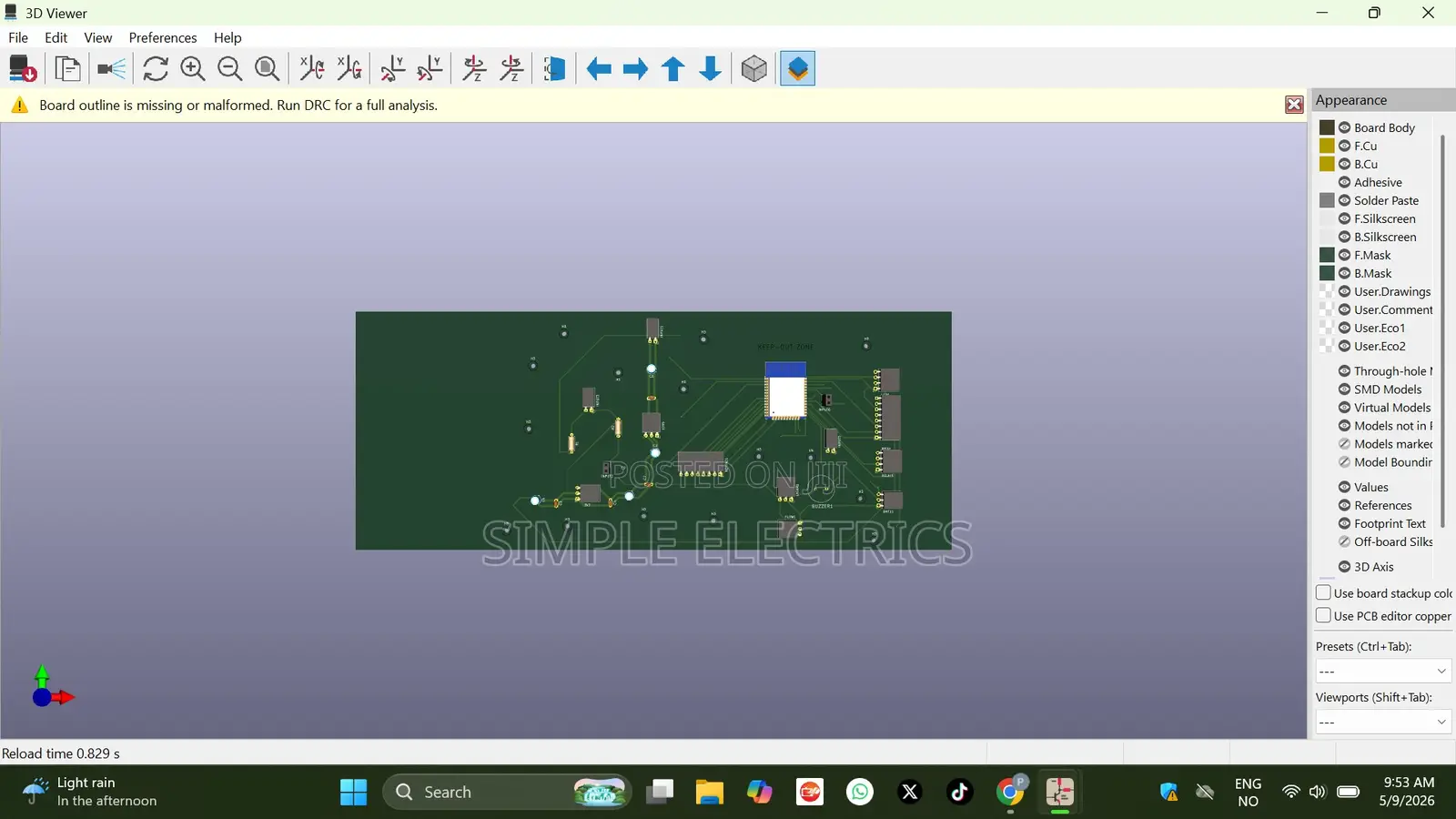Fit the board with zoom-to-fit icon
This screenshot has width=1456, height=819.
[x=267, y=69]
